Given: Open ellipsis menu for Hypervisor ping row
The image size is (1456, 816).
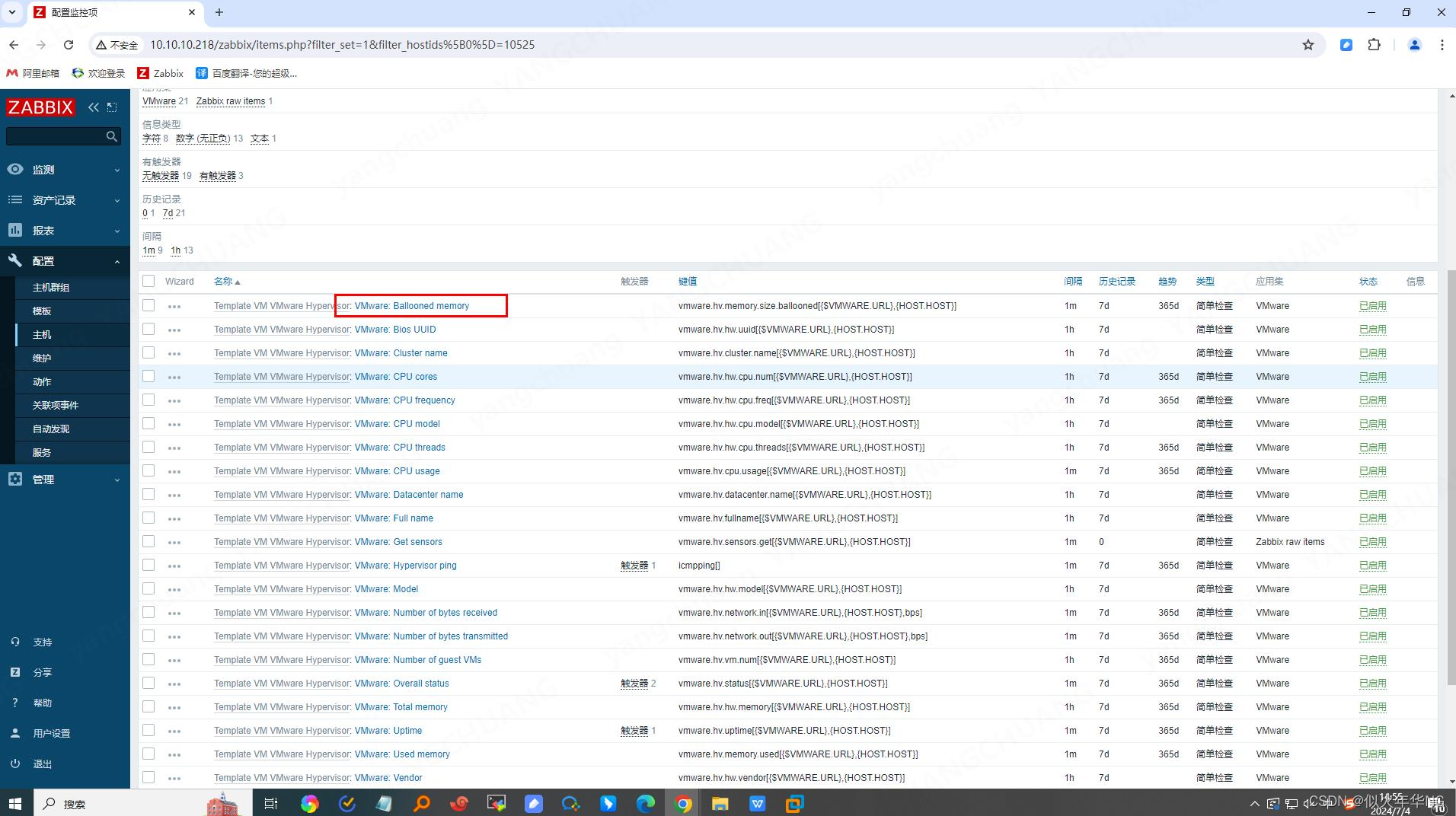Looking at the screenshot, I should click(x=174, y=566).
